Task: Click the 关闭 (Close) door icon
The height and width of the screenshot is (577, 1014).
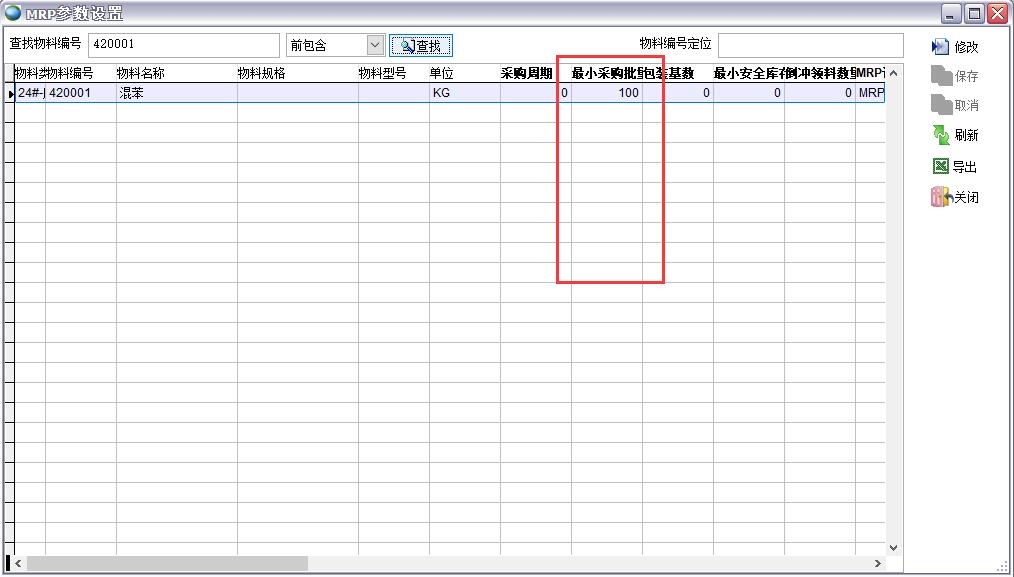Action: [940, 197]
